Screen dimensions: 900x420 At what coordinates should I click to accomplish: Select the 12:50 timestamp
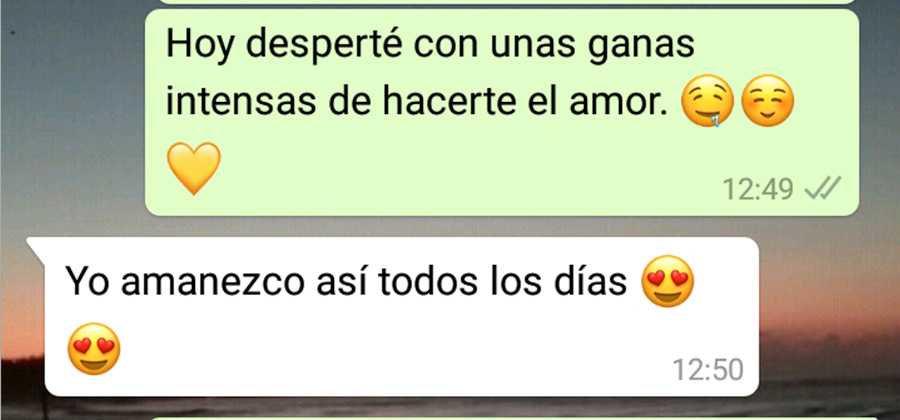pos(708,370)
